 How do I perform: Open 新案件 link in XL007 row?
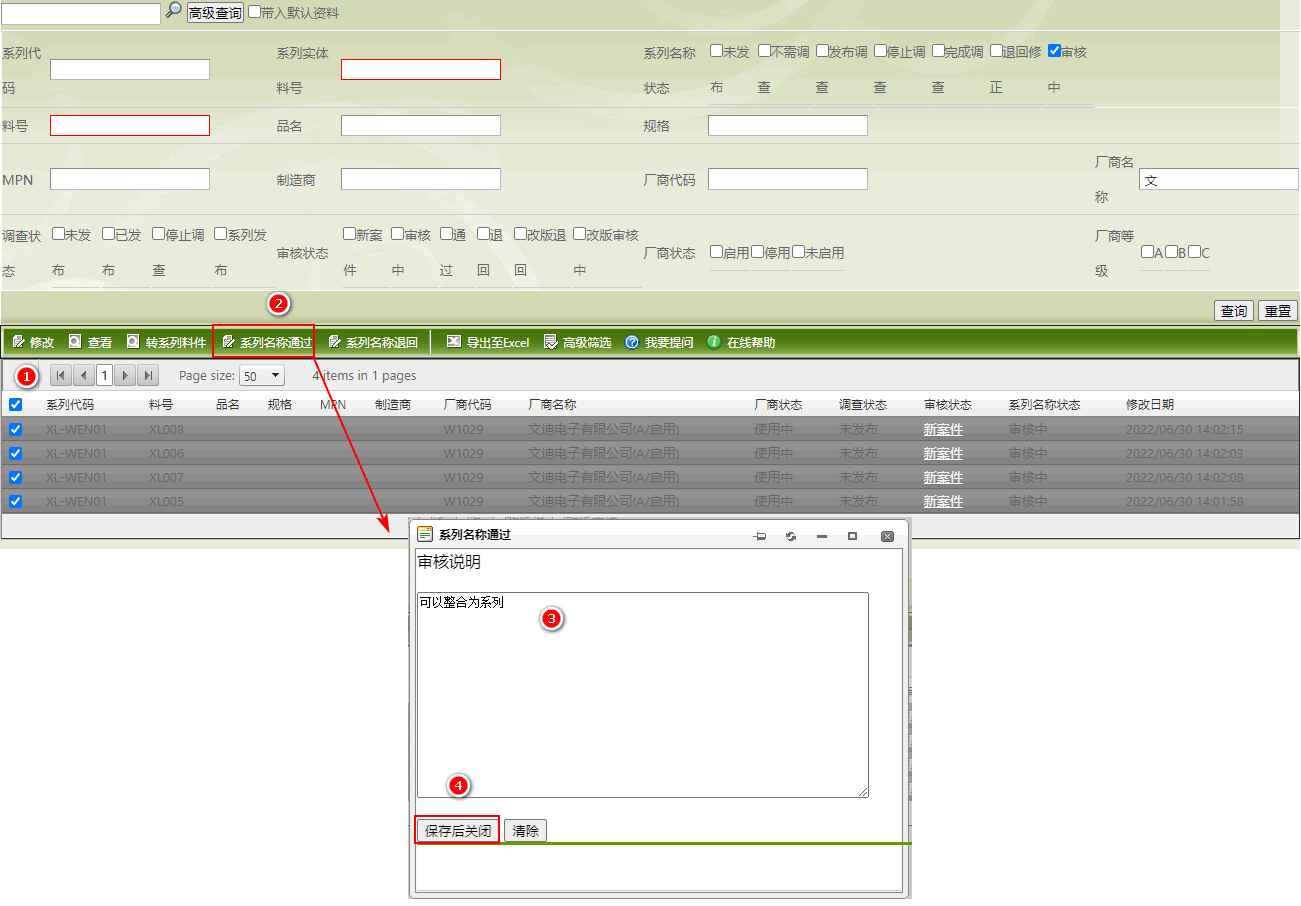pyautogui.click(x=943, y=477)
